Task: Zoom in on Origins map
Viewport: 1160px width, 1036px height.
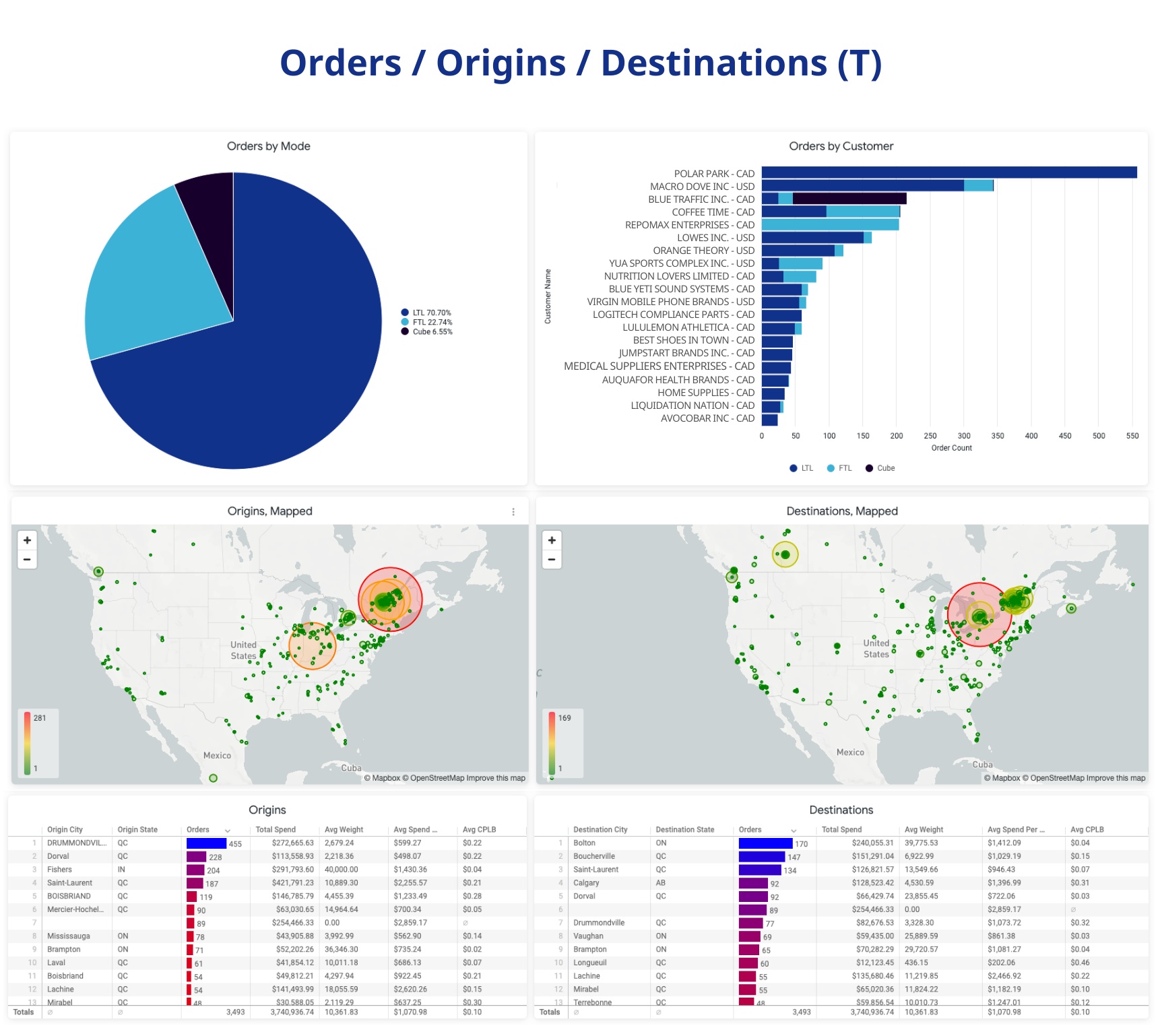Action: (27, 540)
